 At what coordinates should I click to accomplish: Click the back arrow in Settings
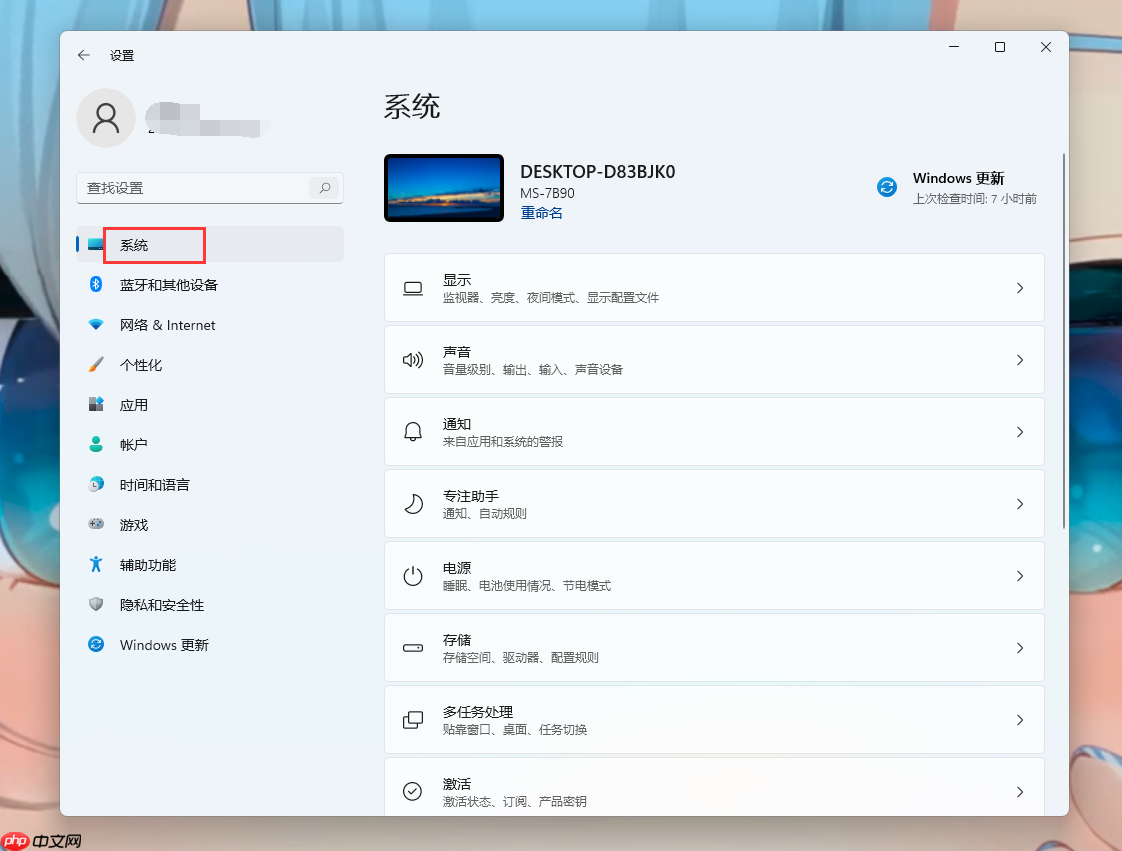(84, 55)
